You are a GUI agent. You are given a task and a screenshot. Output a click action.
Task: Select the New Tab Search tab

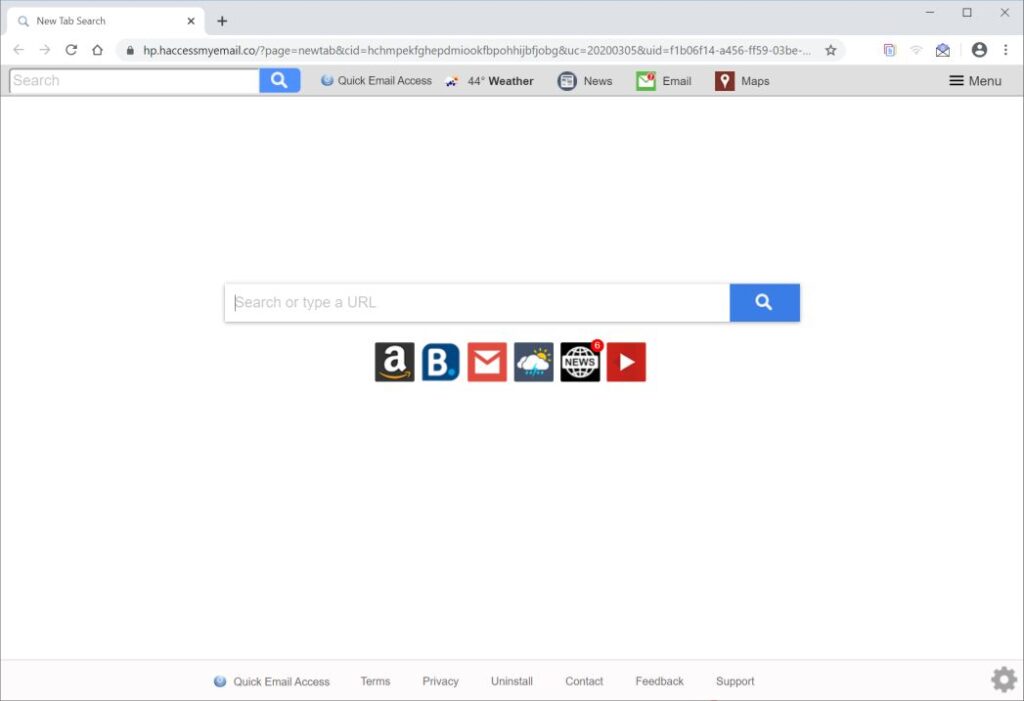tap(106, 21)
